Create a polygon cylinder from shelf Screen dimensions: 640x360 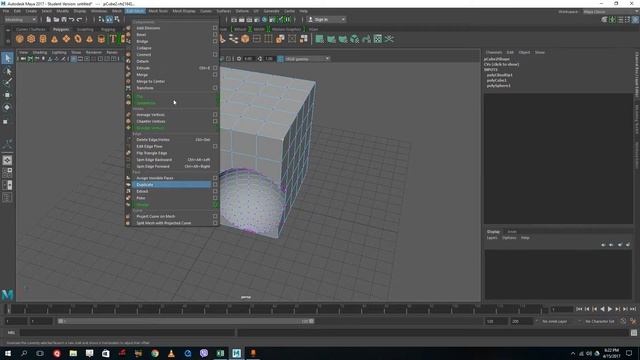tap(43, 39)
